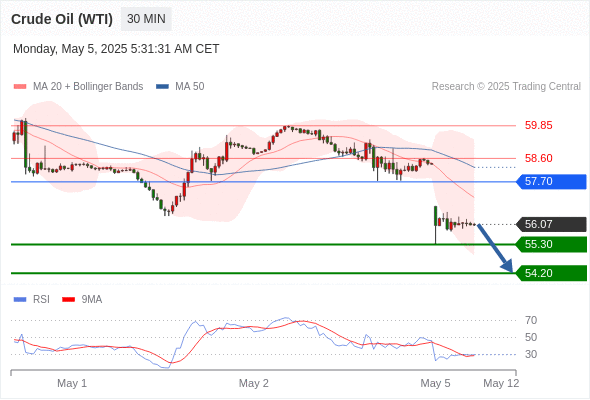Click the blue 57.70 pivot price tag
Viewport: 590px width, 400px height.
tap(551, 182)
